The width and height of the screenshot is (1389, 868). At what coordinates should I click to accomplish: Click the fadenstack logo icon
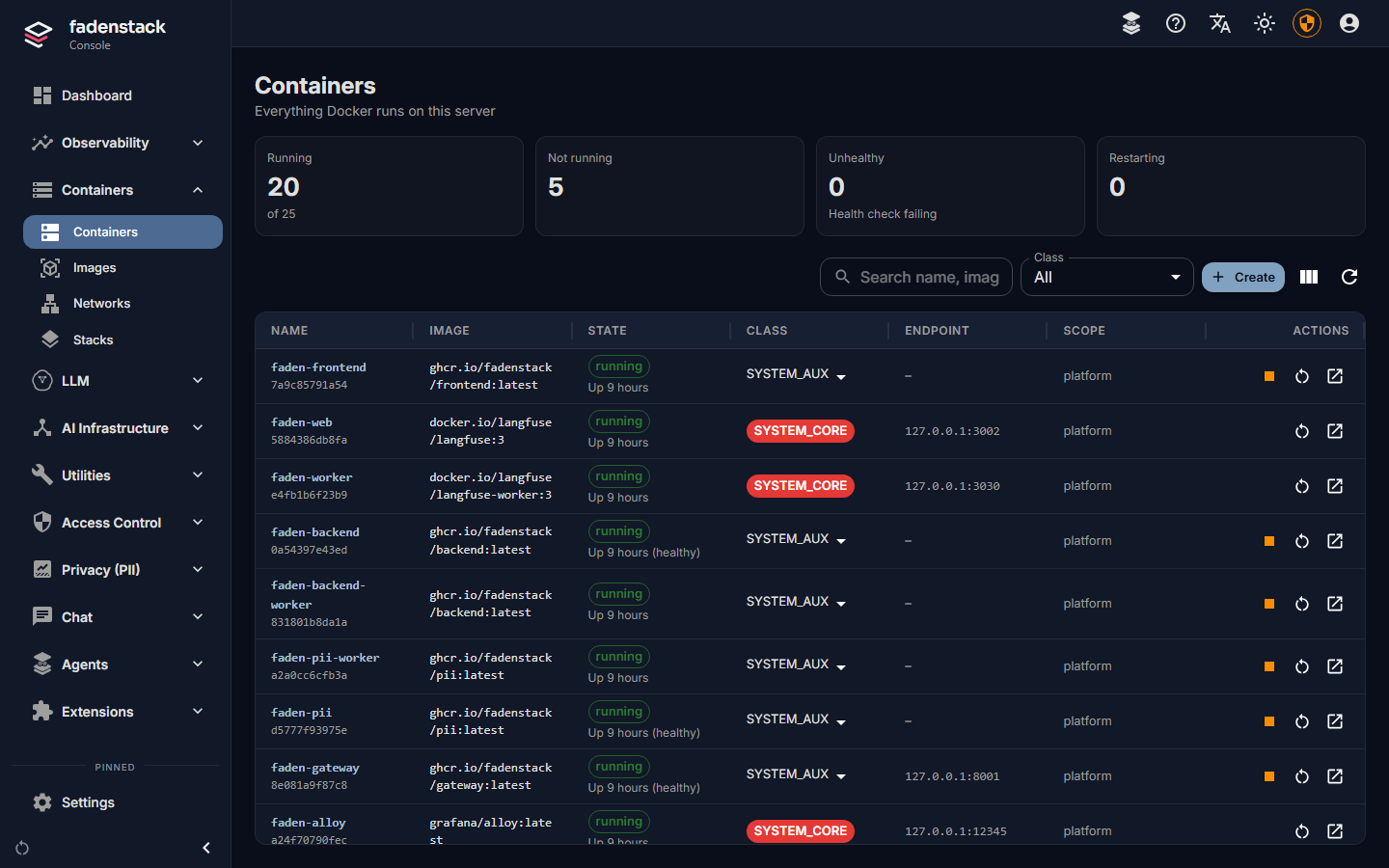tap(39, 35)
